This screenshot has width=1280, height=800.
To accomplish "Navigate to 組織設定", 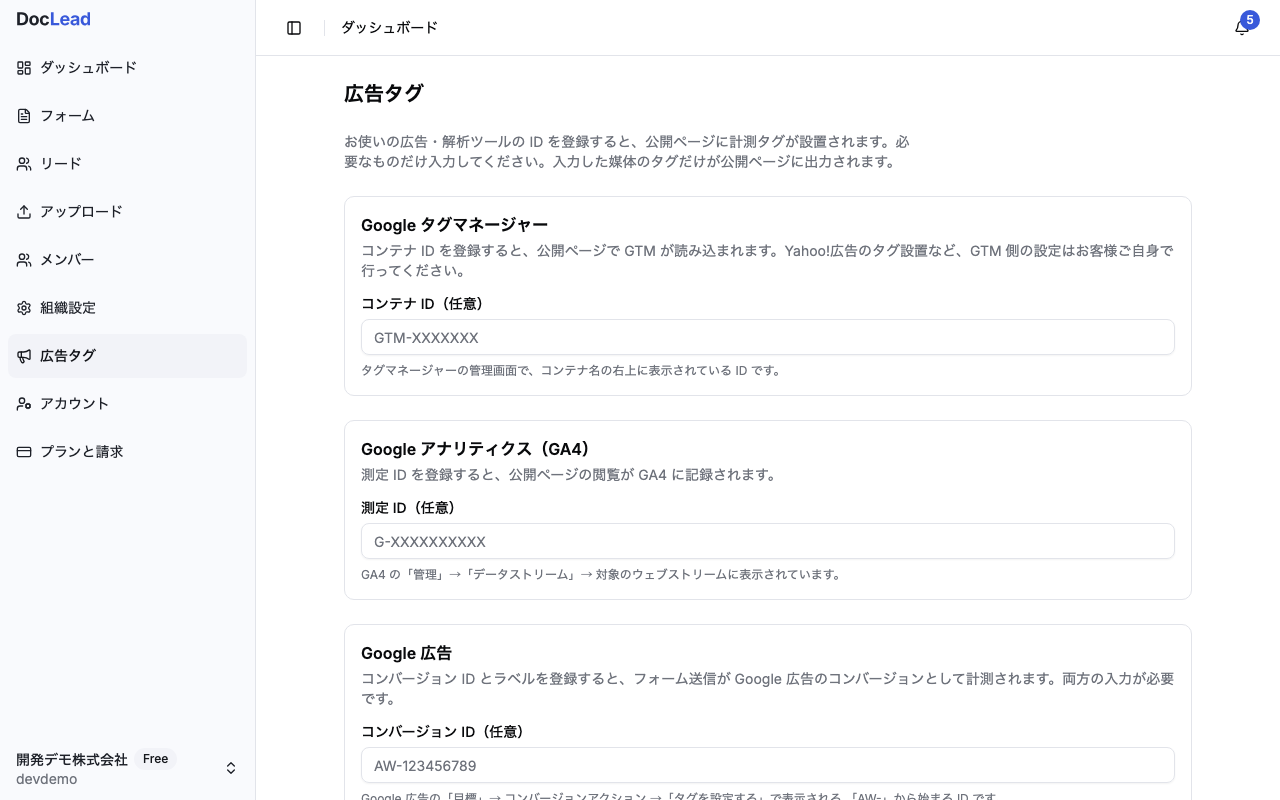I will point(127,308).
